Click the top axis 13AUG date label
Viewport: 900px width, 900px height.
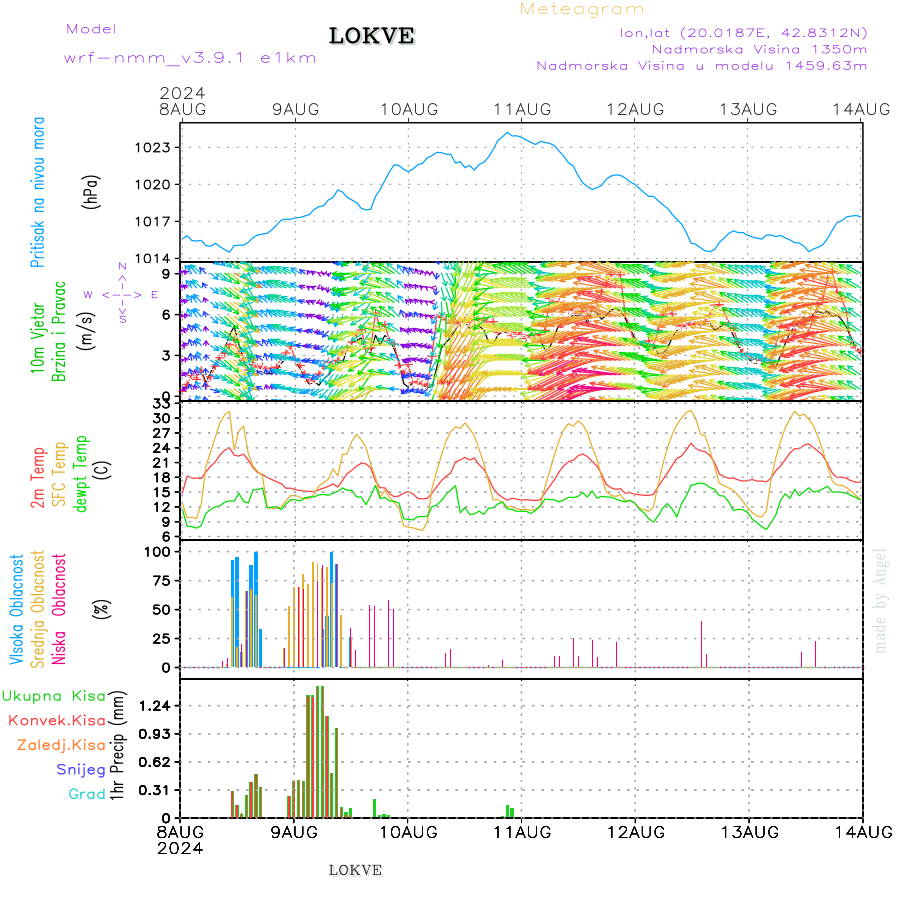[748, 110]
